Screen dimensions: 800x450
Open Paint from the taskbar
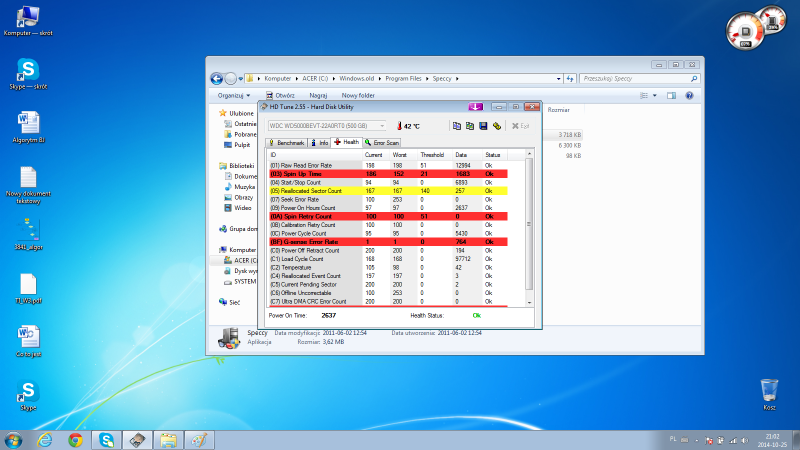199,440
